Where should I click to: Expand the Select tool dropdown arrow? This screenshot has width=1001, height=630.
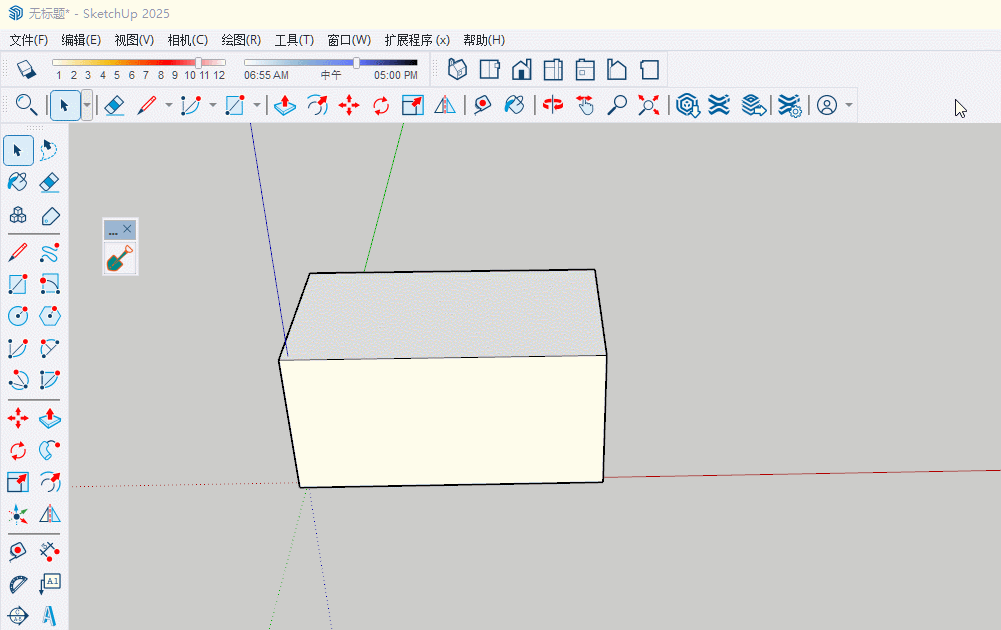tap(87, 105)
